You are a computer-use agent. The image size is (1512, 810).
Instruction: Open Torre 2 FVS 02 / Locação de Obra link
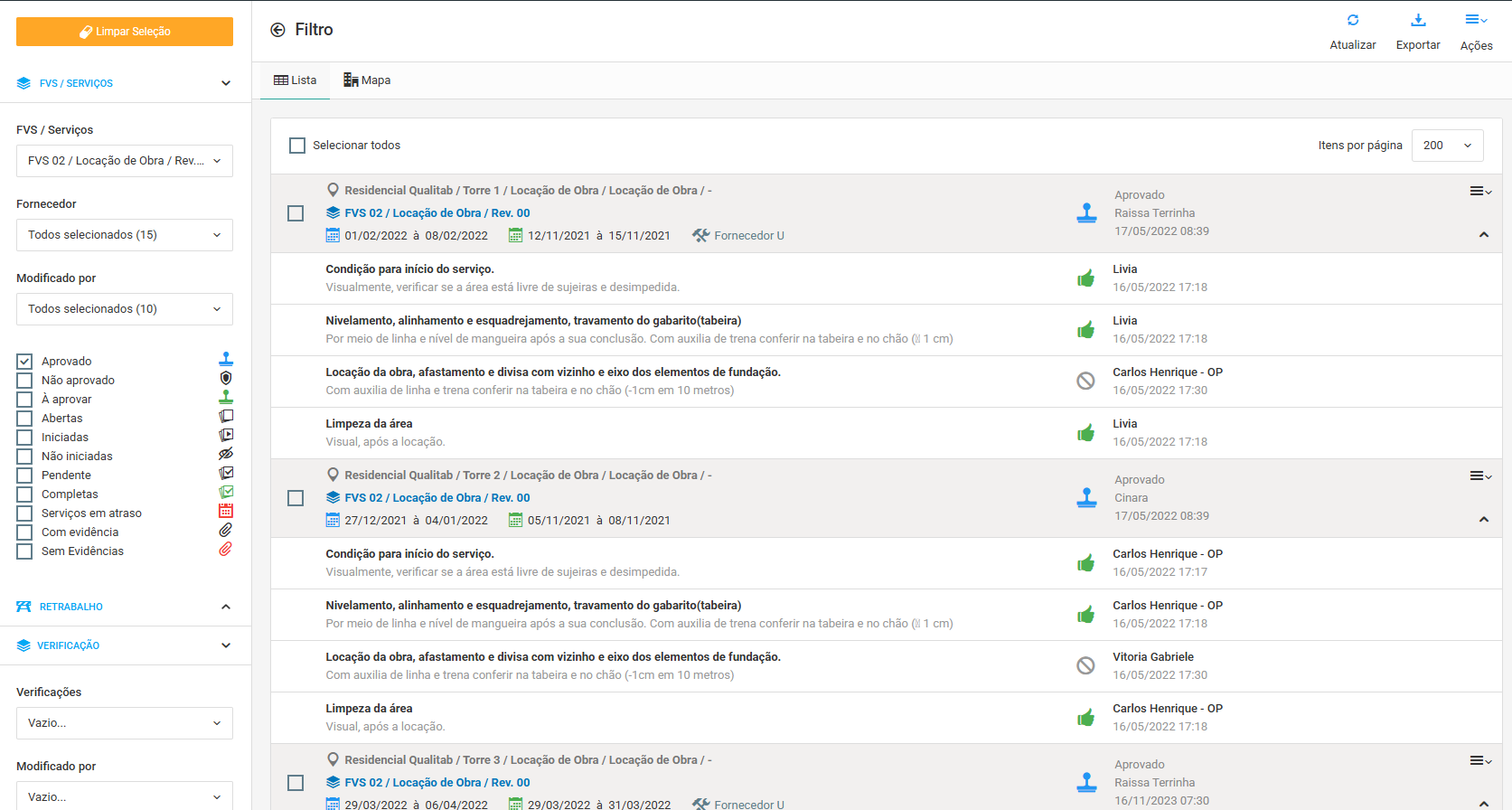pyautogui.click(x=437, y=498)
